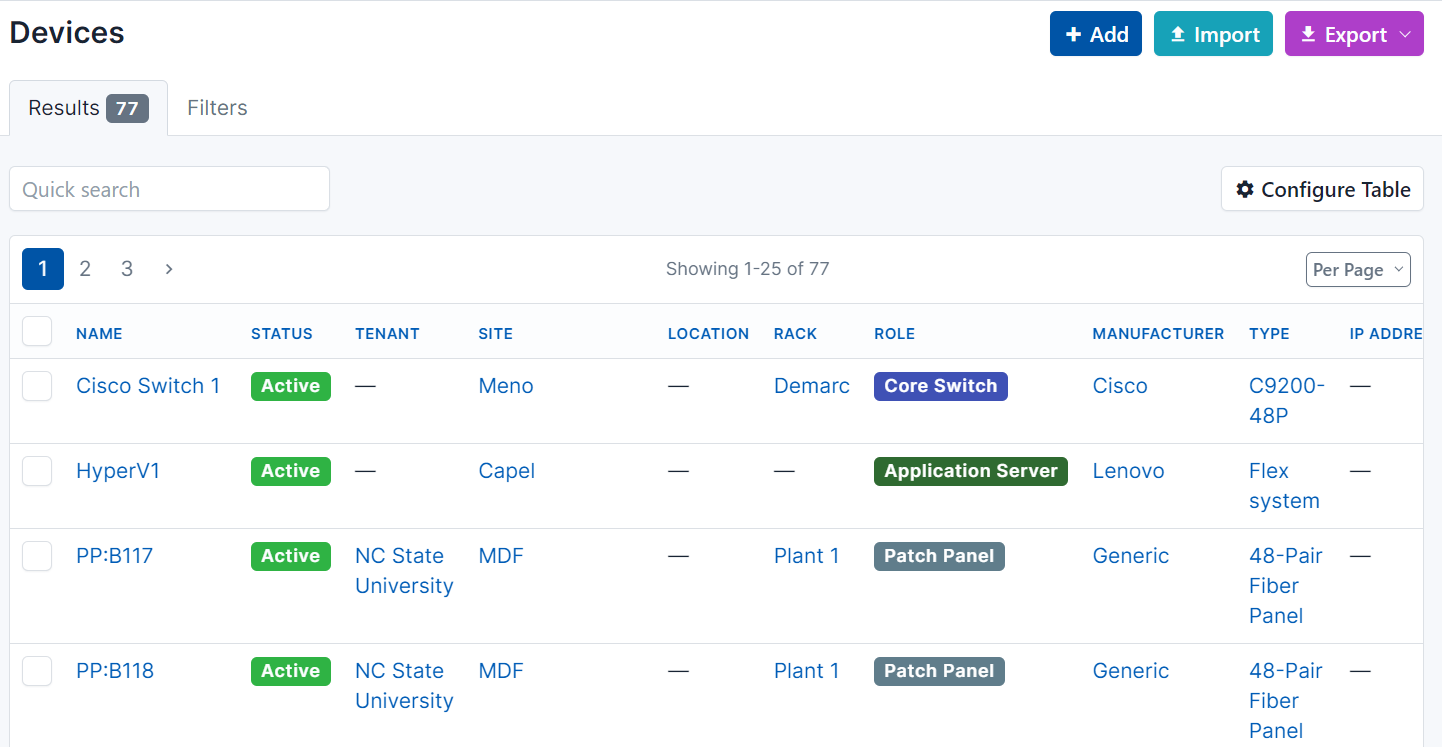Sort the table by Name column
The height and width of the screenshot is (747, 1442).
pyautogui.click(x=99, y=334)
